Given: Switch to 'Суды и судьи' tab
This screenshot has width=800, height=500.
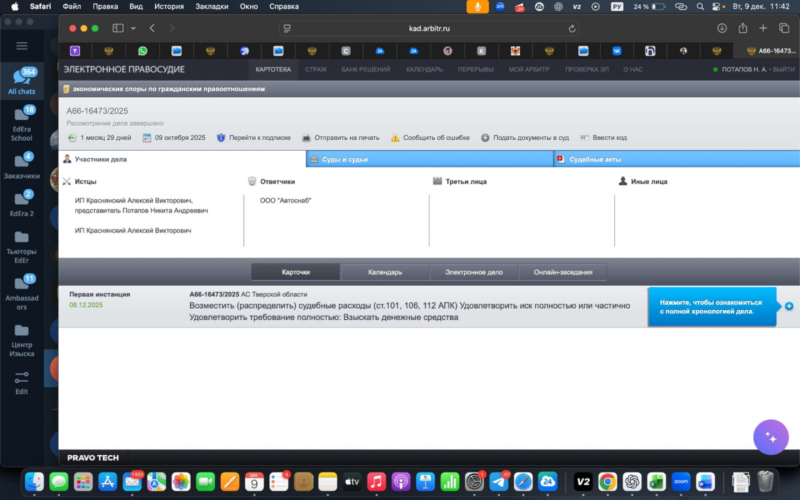Looking at the screenshot, I should [x=430, y=159].
